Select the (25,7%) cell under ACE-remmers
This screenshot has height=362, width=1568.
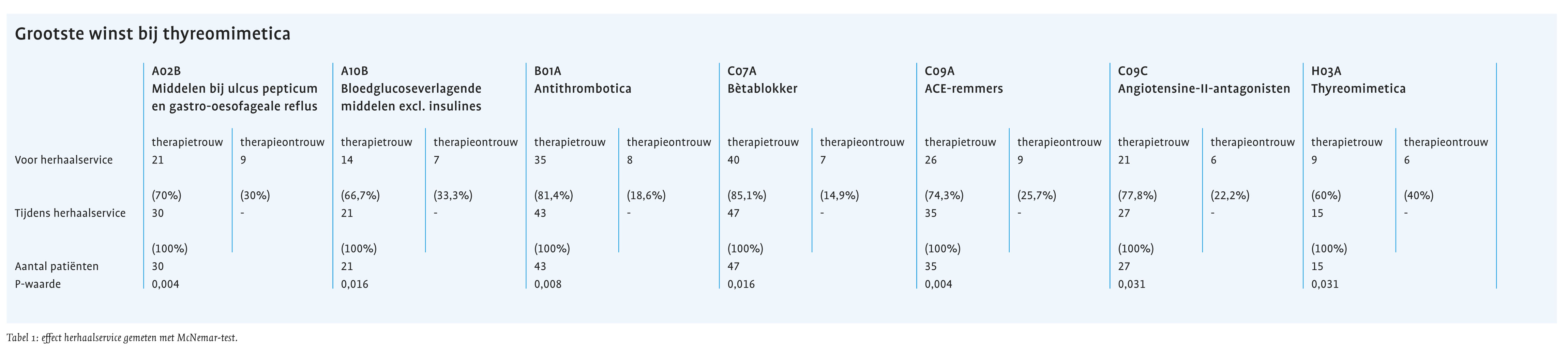click(1037, 196)
